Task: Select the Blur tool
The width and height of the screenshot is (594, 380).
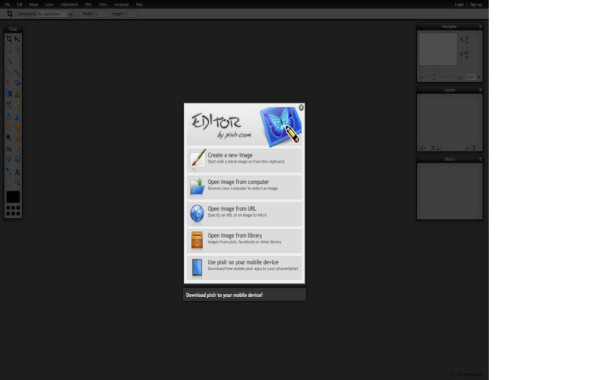Action: click(9, 117)
